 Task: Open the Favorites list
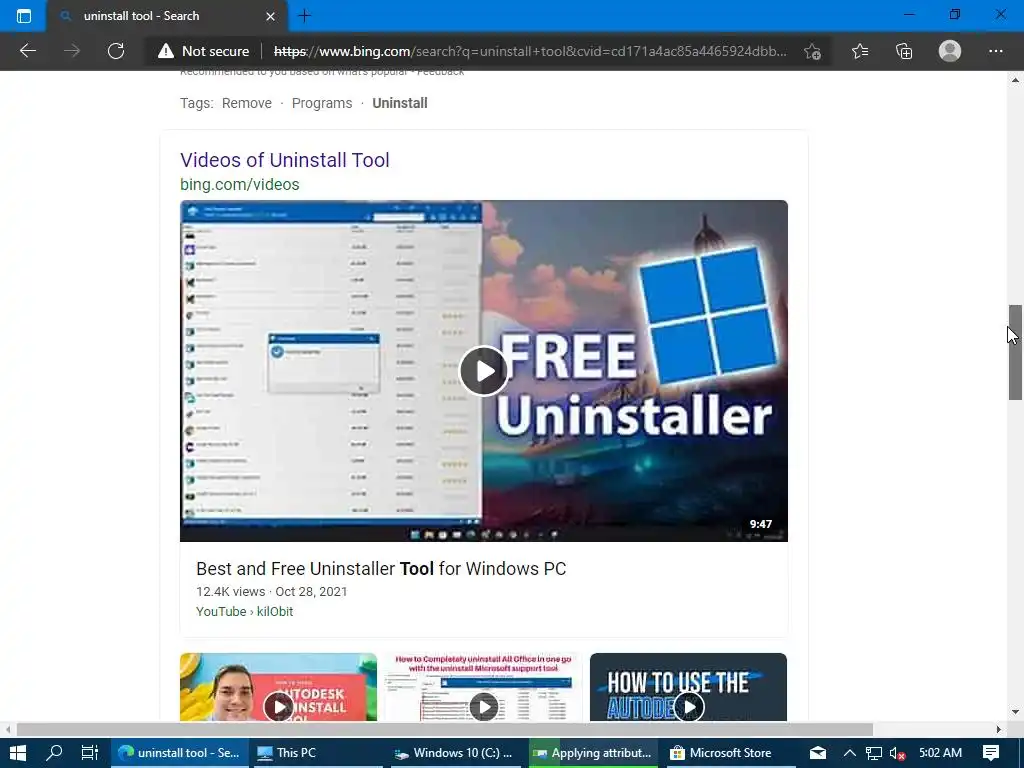[x=859, y=51]
